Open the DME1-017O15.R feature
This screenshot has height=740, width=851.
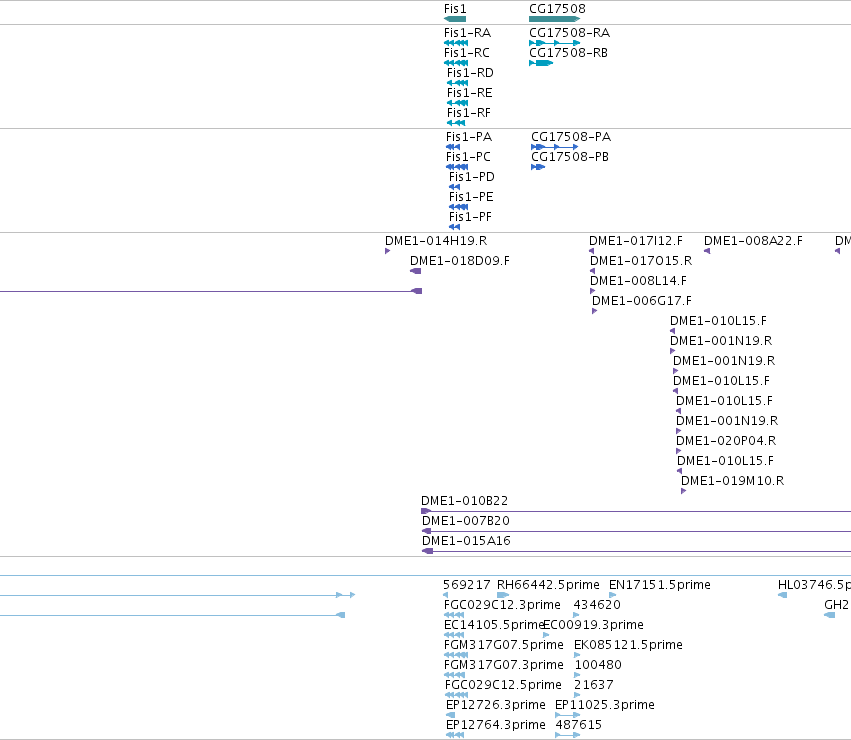click(x=641, y=261)
